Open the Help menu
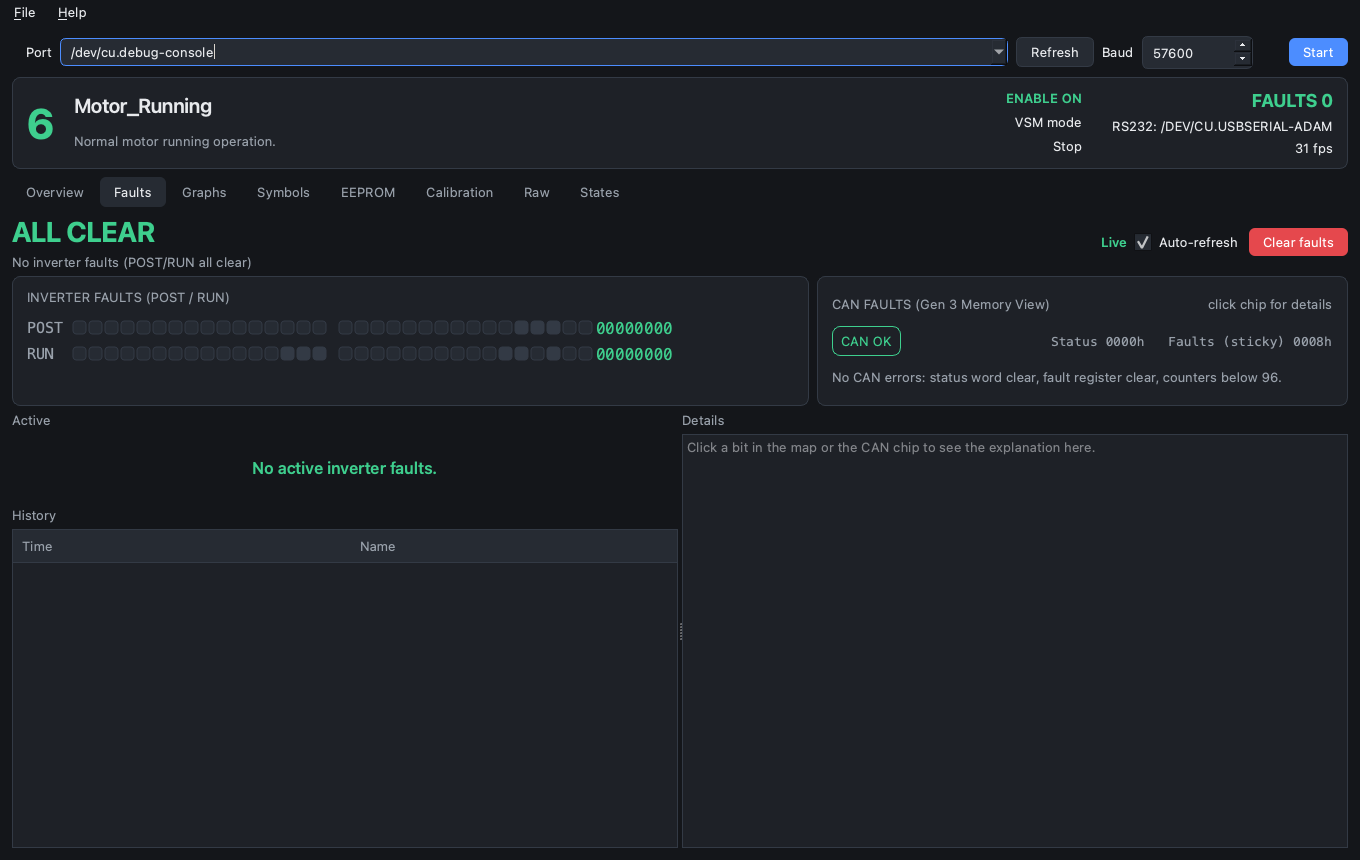Screen dimensions: 1360x860 (x=72, y=13)
